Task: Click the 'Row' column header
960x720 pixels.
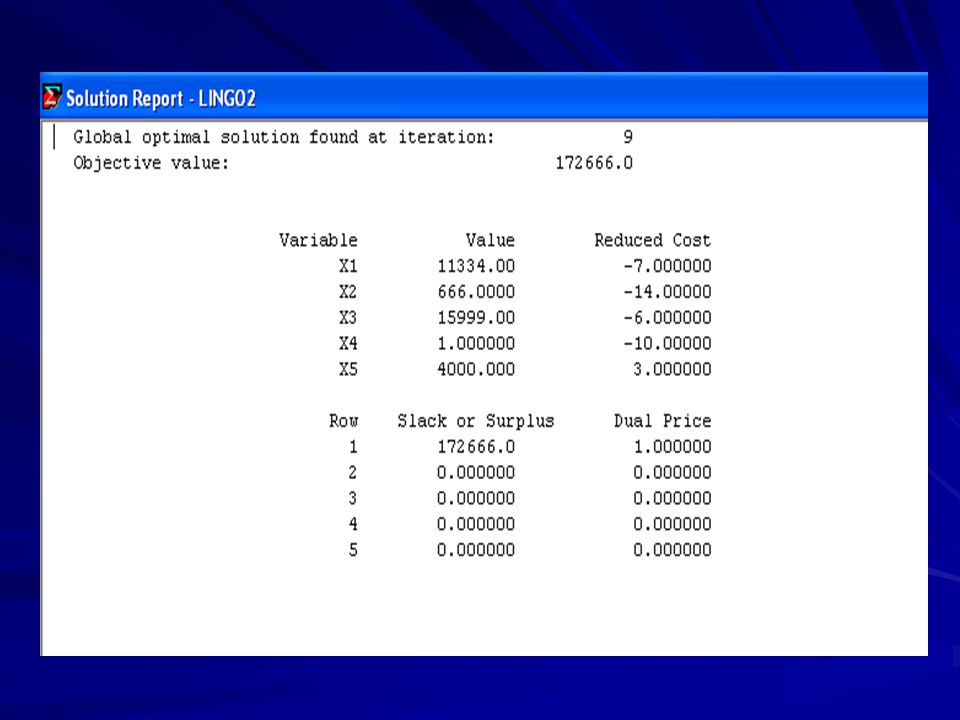Action: [x=343, y=421]
